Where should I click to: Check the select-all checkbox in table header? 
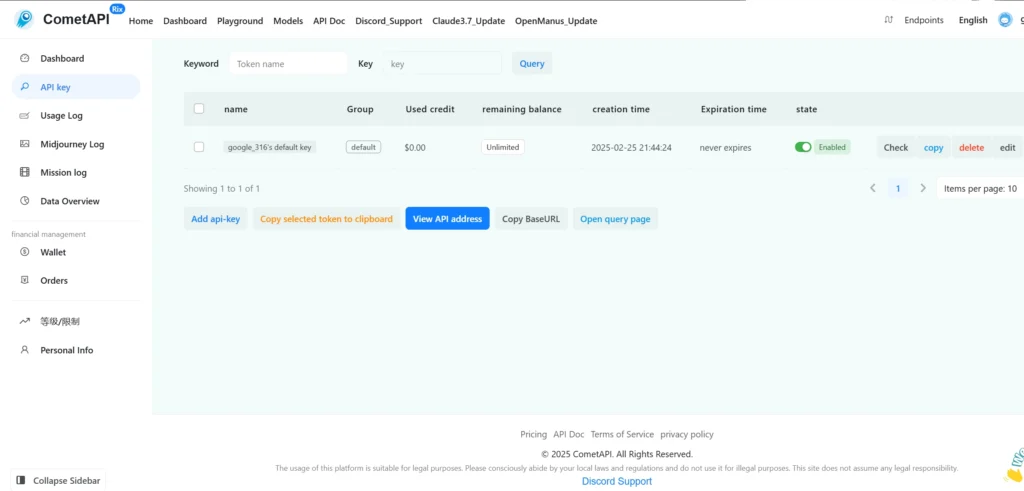pyautogui.click(x=199, y=109)
